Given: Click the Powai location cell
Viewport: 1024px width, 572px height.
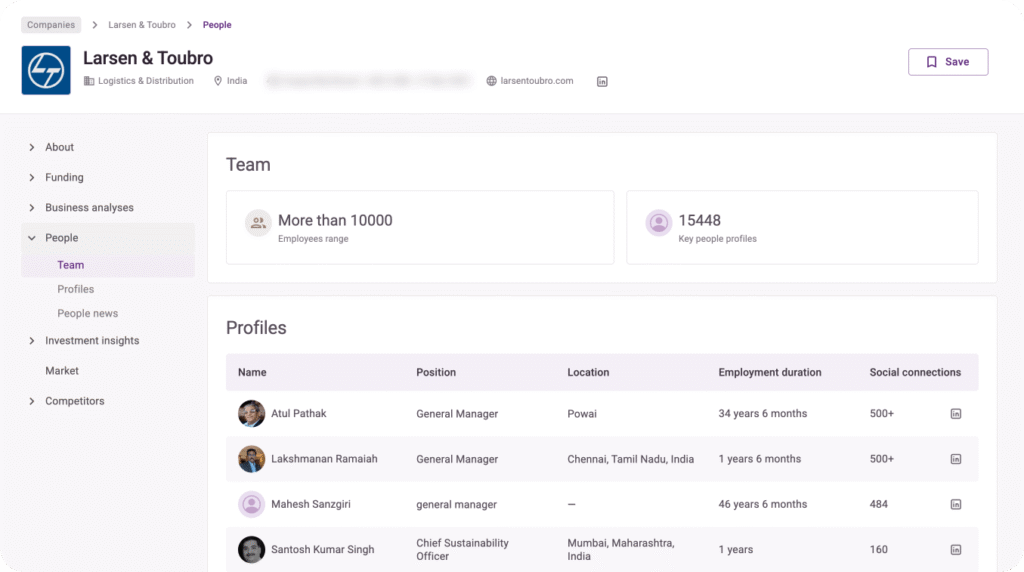Looking at the screenshot, I should 582,414.
